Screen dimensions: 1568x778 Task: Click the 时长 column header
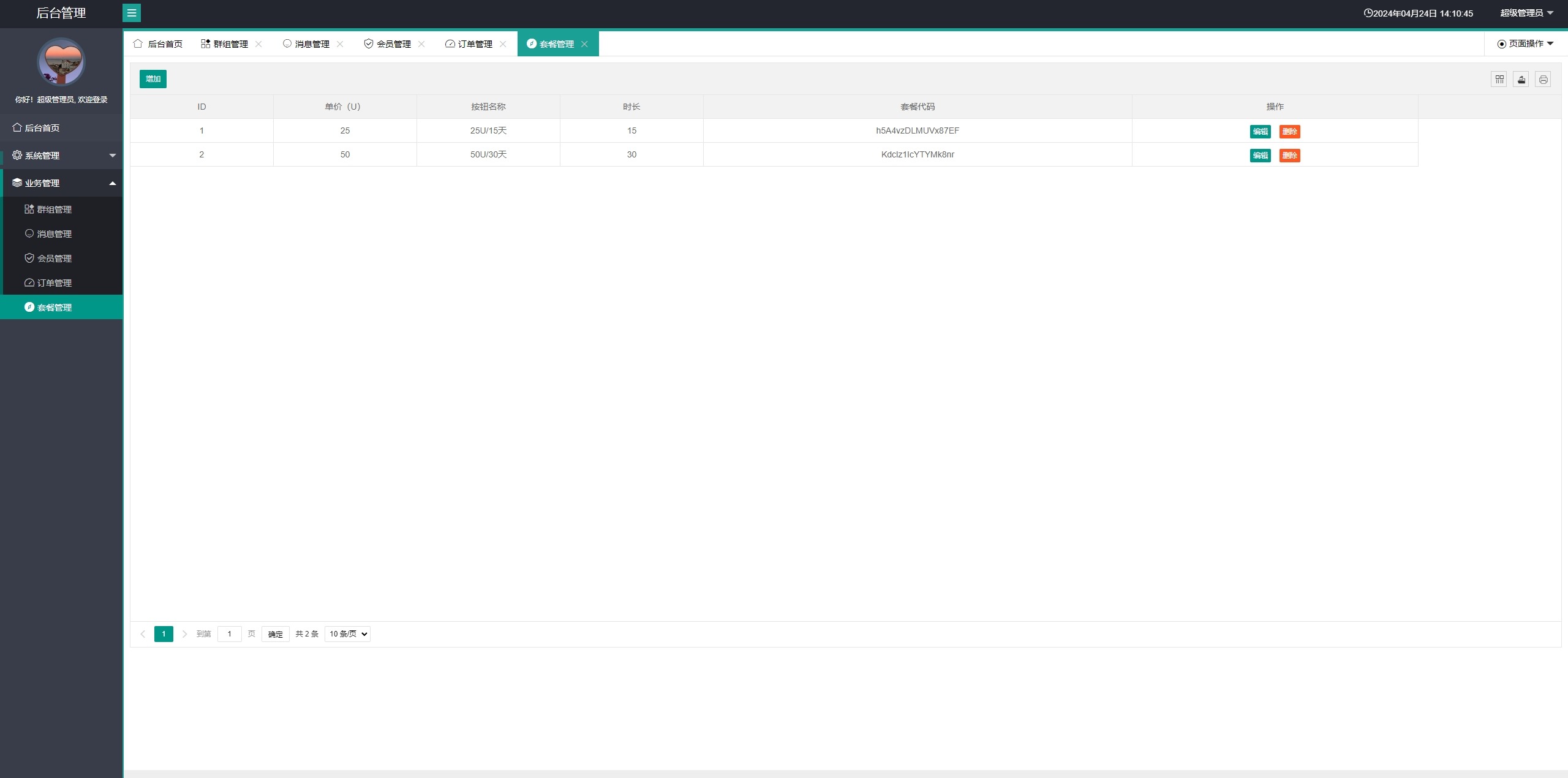point(631,107)
